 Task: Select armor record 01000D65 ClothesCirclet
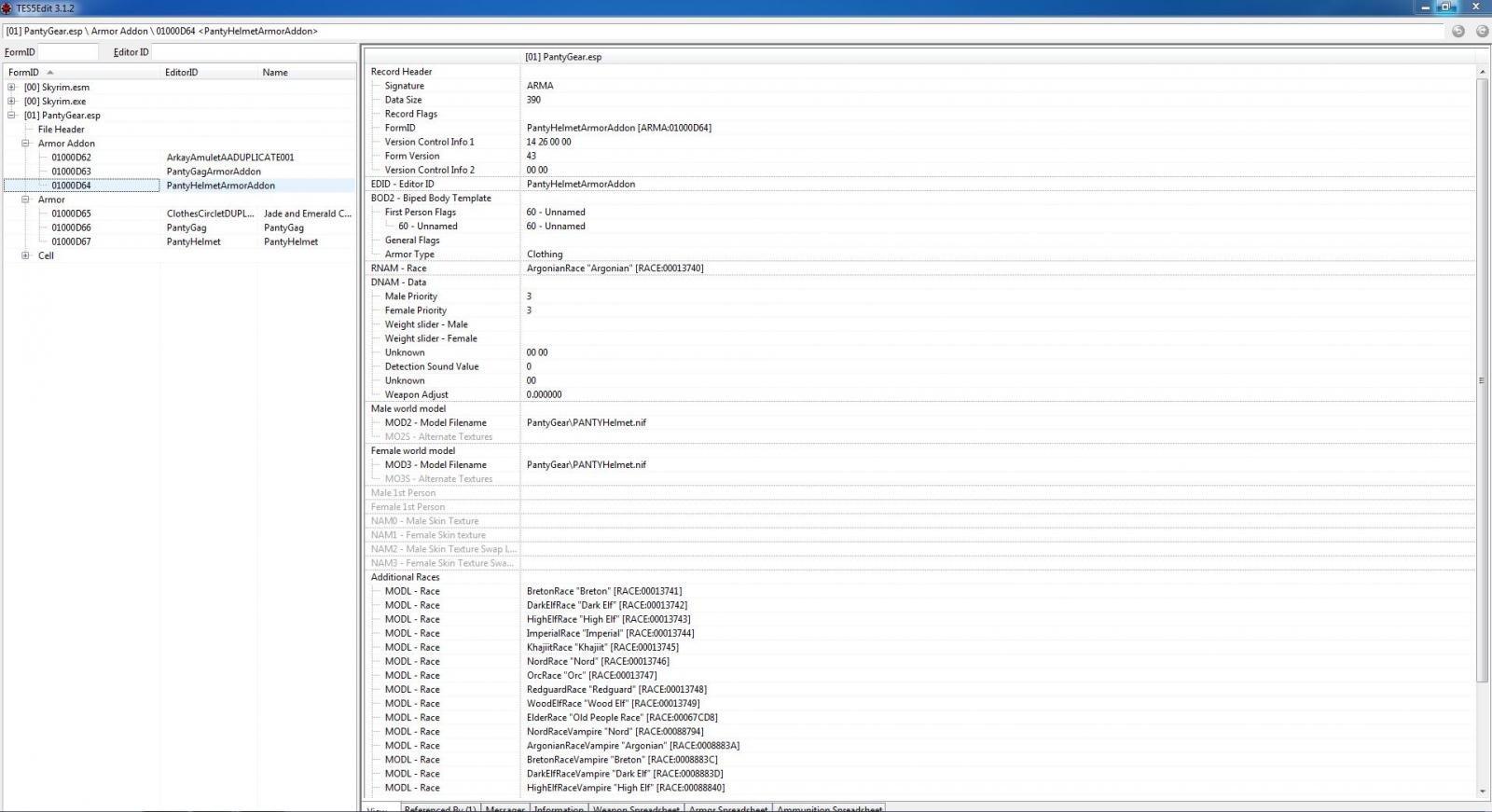point(179,213)
